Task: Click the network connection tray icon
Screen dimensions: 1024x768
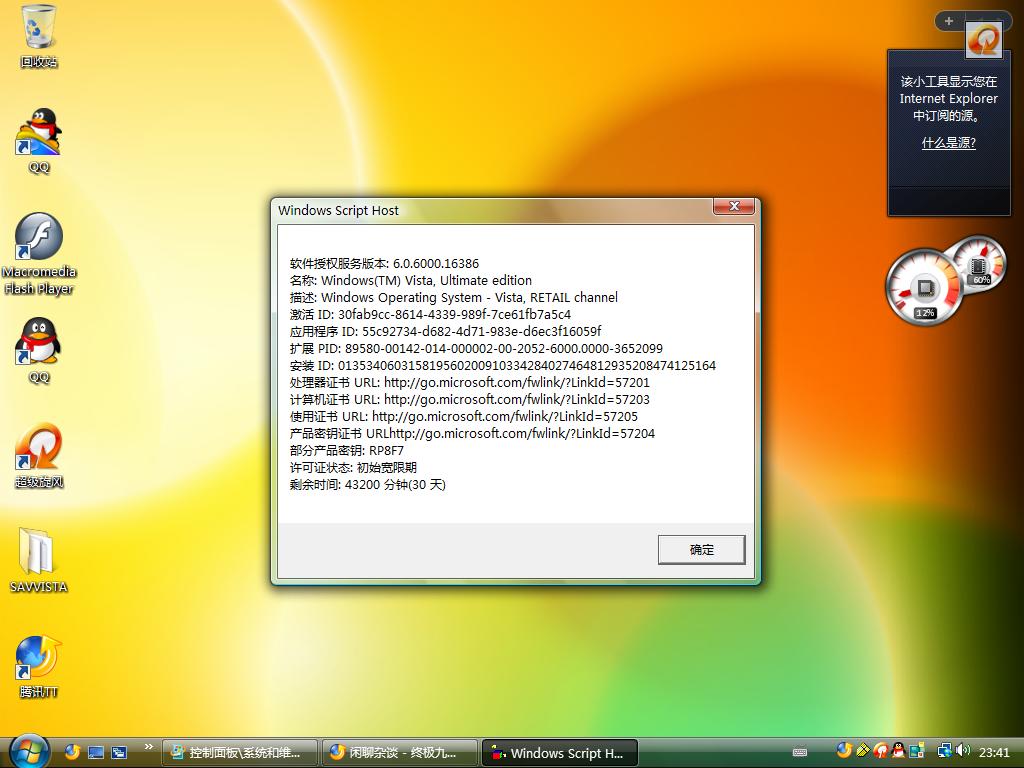Action: coord(944,751)
